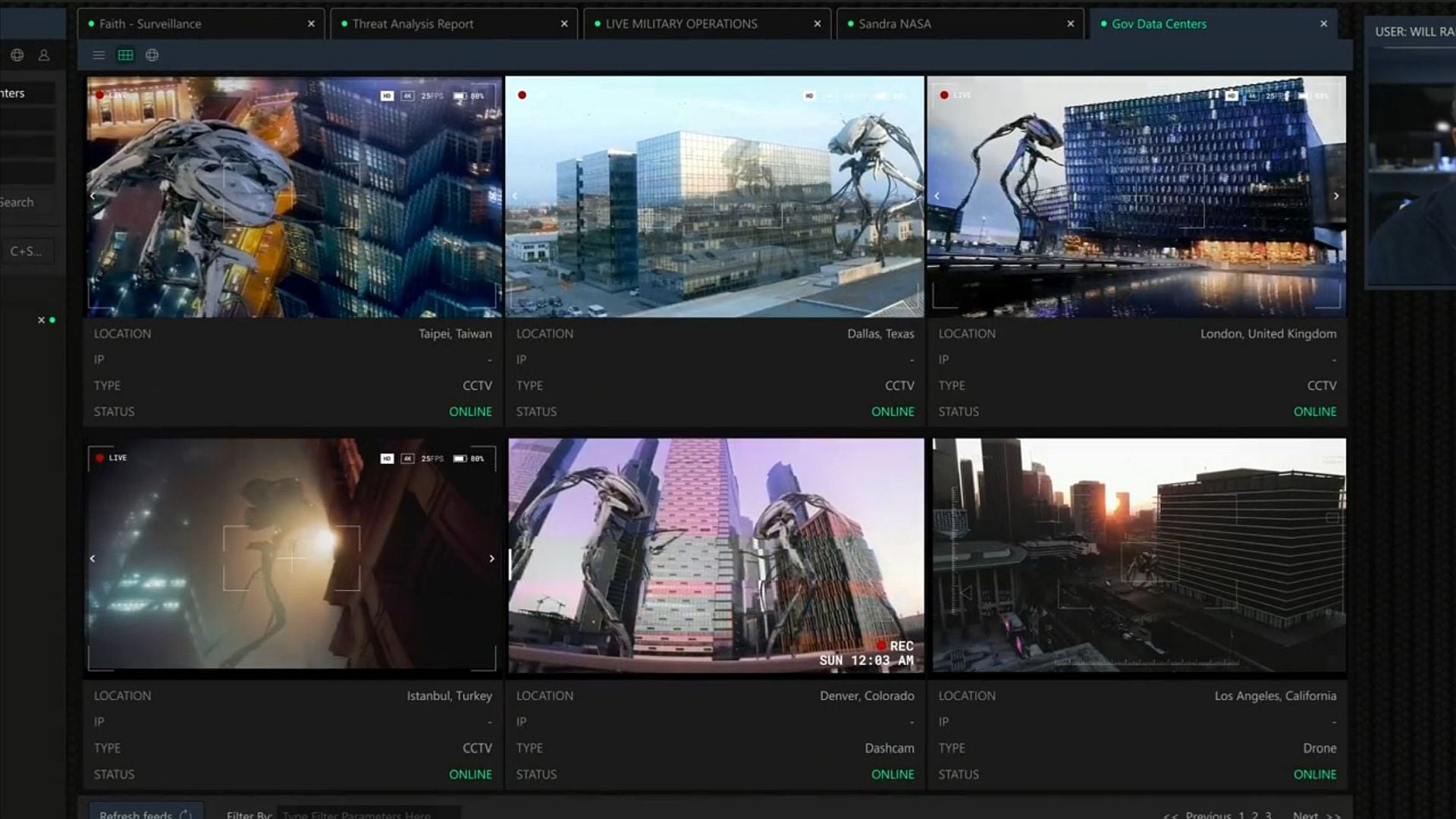Screen dimensions: 1456x819
Task: Open the LIVE MILITARY OPERATIONS tab
Action: pos(680,24)
